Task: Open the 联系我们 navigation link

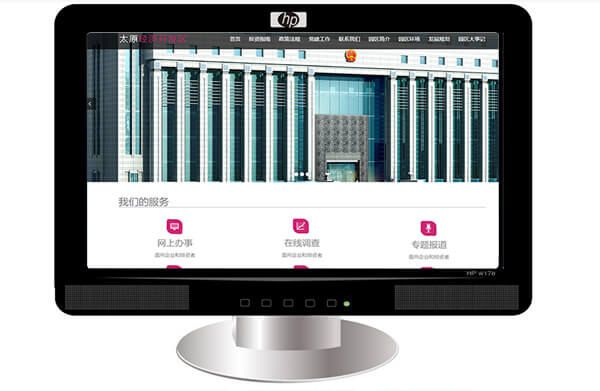Action: pos(349,39)
